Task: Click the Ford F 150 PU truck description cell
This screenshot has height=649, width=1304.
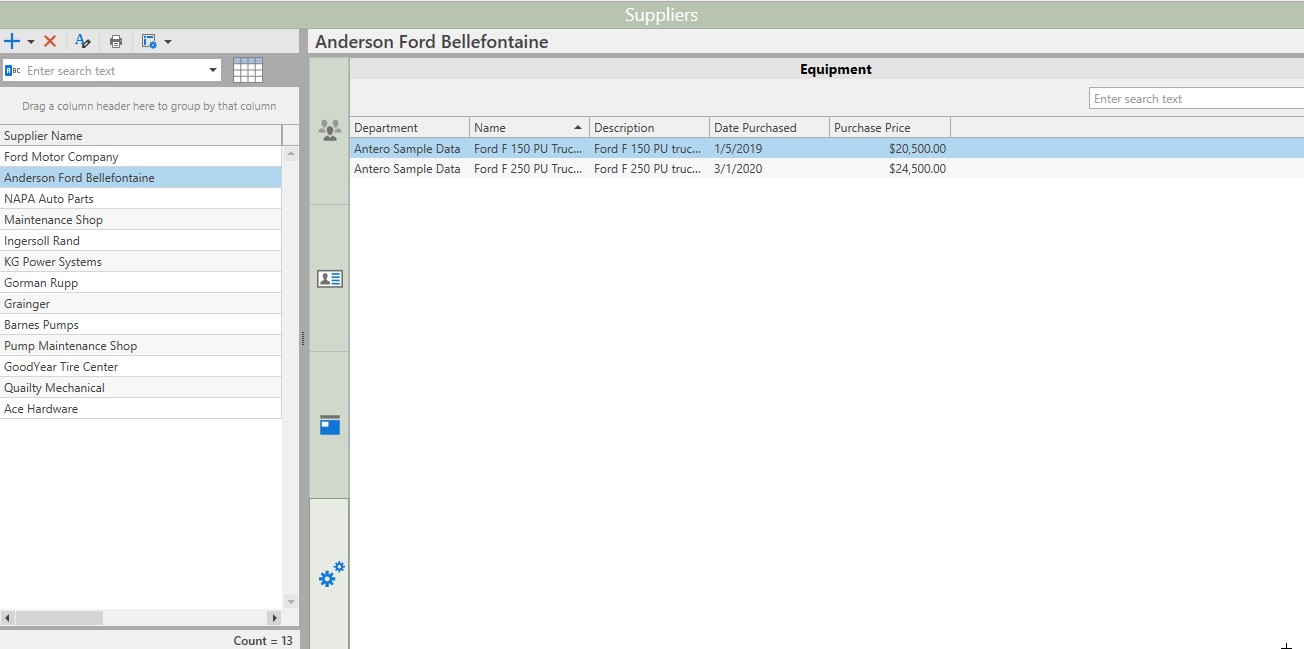Action: (649, 148)
